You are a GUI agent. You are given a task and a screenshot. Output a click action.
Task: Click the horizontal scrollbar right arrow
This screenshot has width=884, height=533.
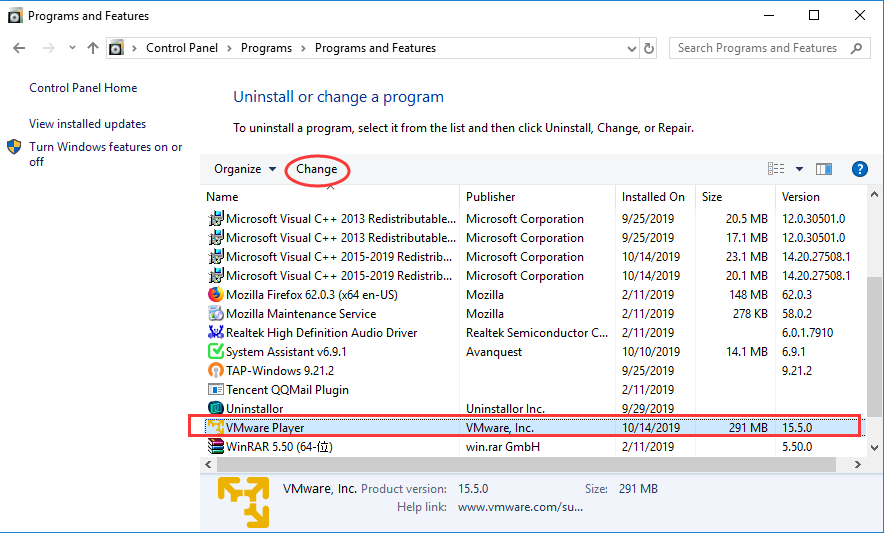(858, 464)
